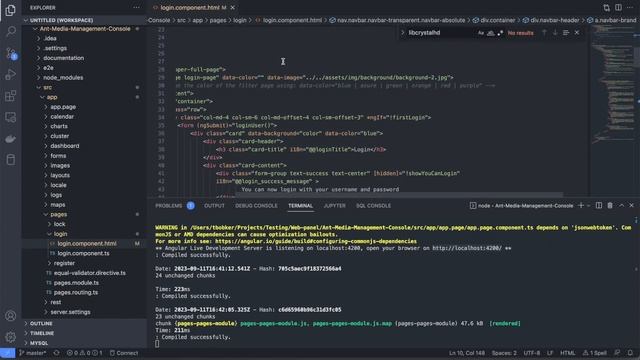
Task: Click the split editor right icon
Action: (x=618, y=7)
